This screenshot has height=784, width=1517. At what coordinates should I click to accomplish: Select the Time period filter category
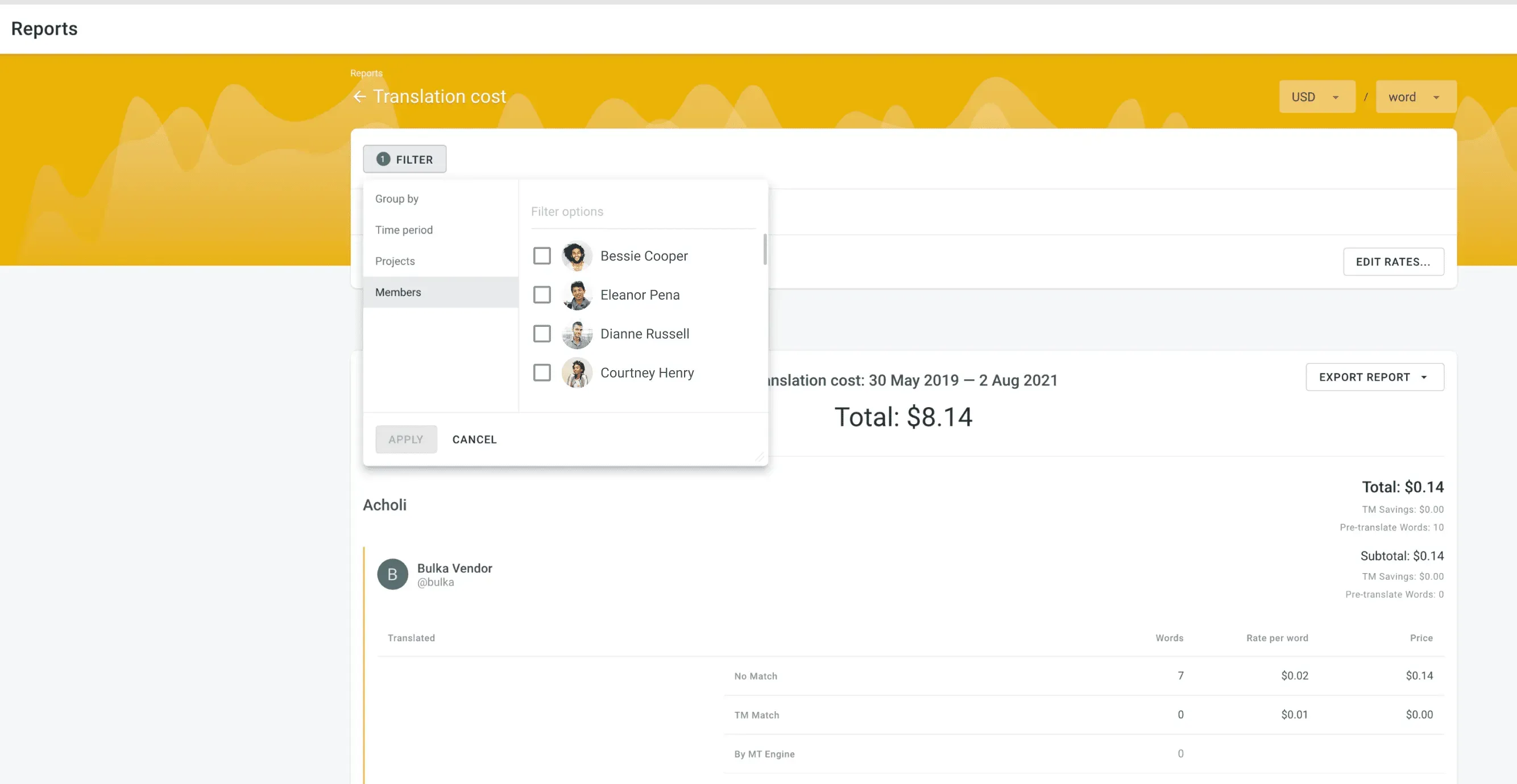point(404,230)
